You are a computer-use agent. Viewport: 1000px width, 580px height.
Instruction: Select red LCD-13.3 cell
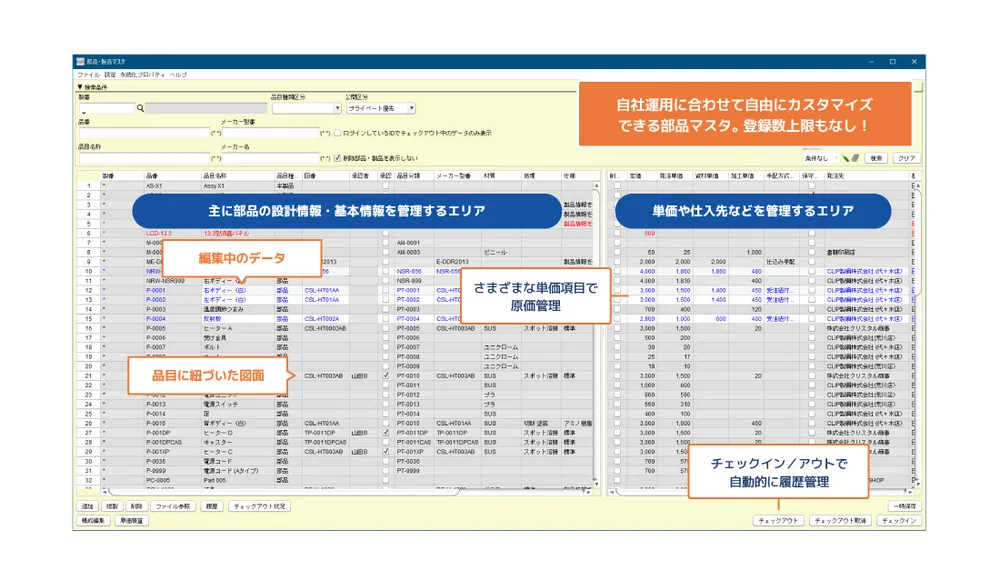(172, 234)
